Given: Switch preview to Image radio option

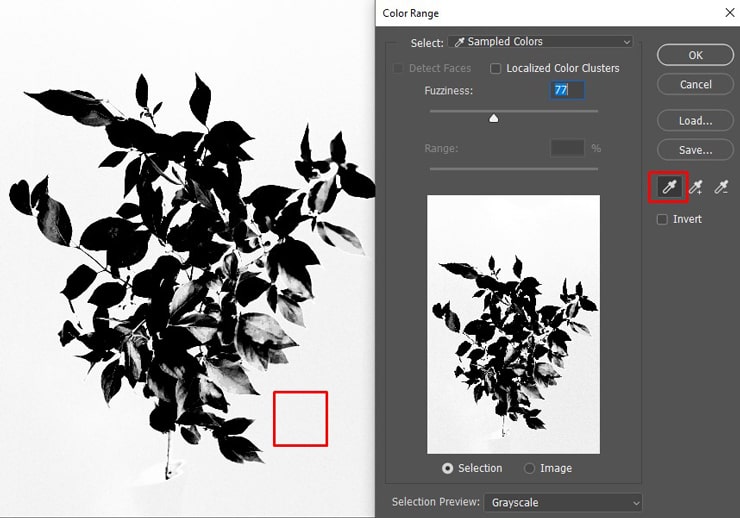Looking at the screenshot, I should (x=528, y=468).
